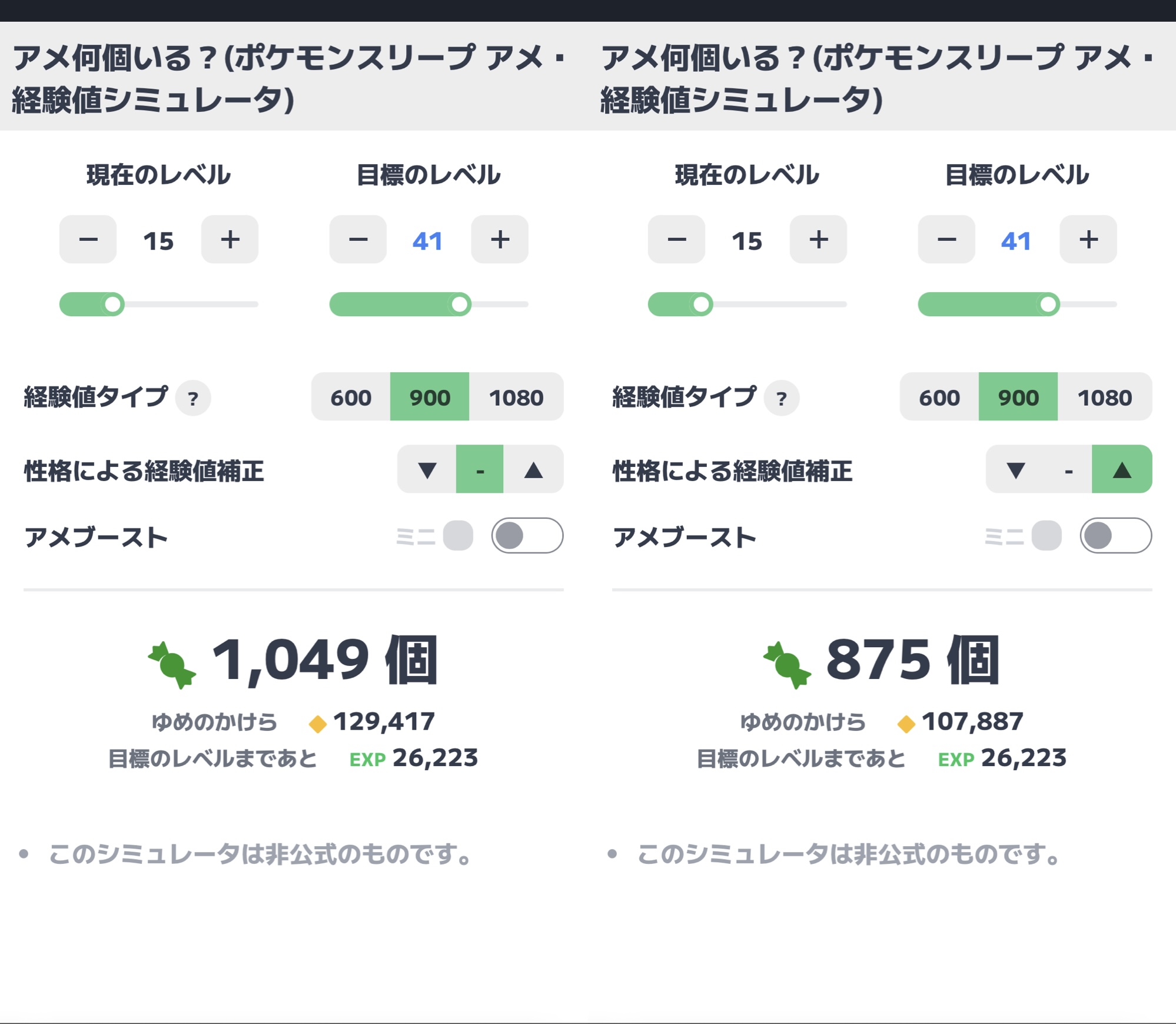Select the down-arrow nature correction in the right panel
Image resolution: width=1176 pixels, height=1024 pixels.
[x=1016, y=469]
